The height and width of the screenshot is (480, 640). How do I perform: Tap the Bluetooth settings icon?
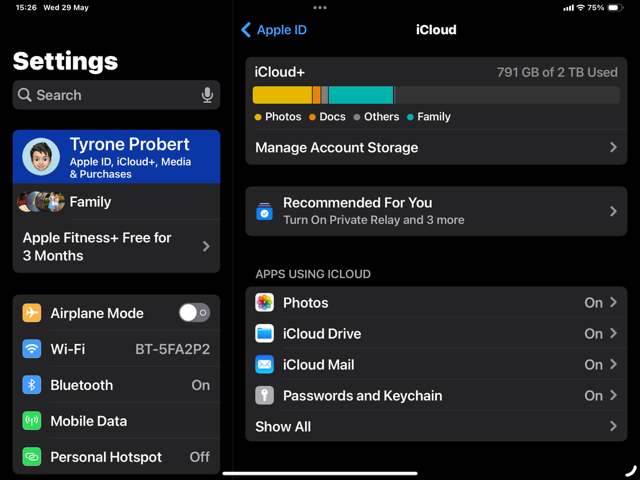(32, 385)
